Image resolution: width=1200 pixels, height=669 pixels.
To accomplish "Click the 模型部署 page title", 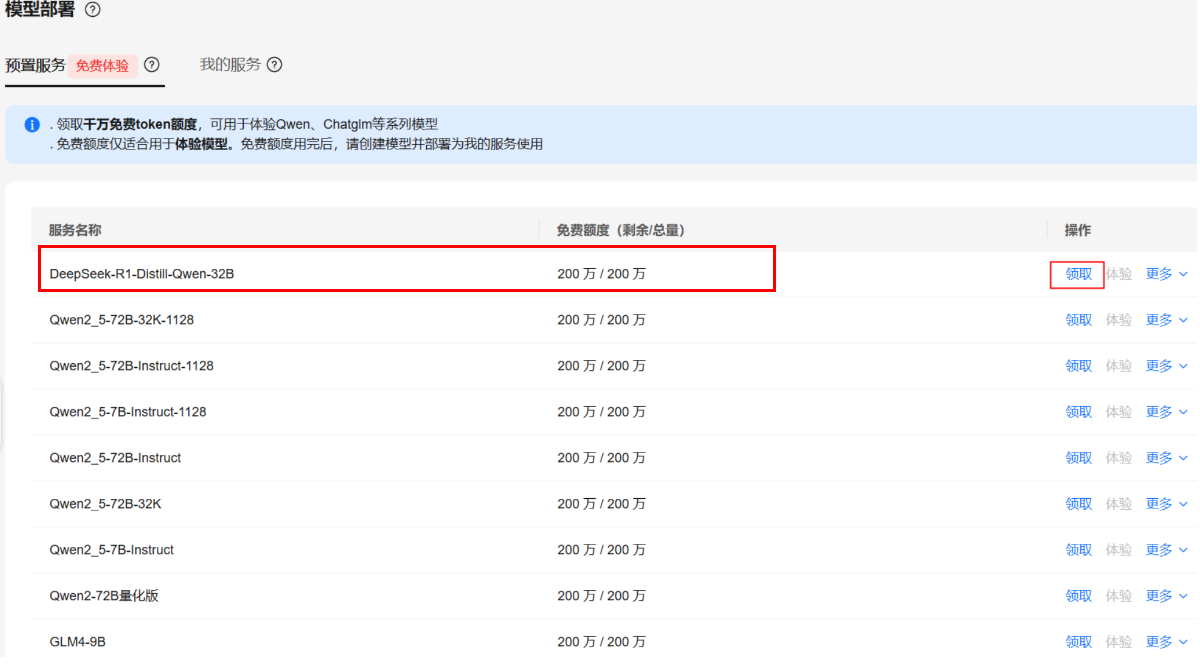I will [x=40, y=10].
